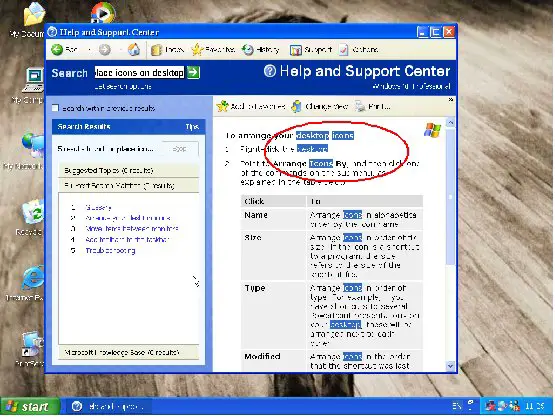Image resolution: width=555 pixels, height=417 pixels.
Task: Click the Size row in the table
Action: [x=332, y=256]
